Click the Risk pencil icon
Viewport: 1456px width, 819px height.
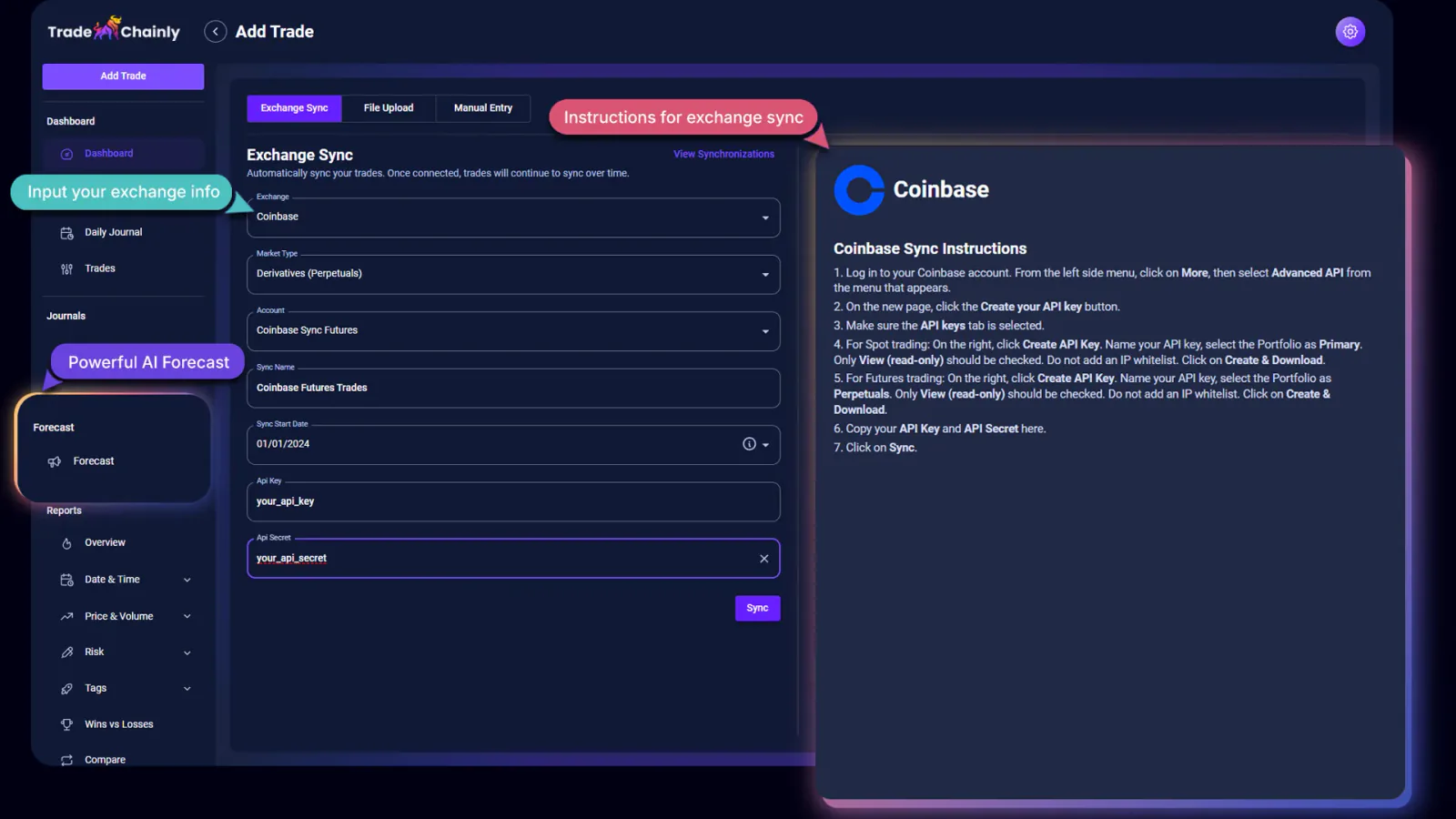tap(66, 652)
